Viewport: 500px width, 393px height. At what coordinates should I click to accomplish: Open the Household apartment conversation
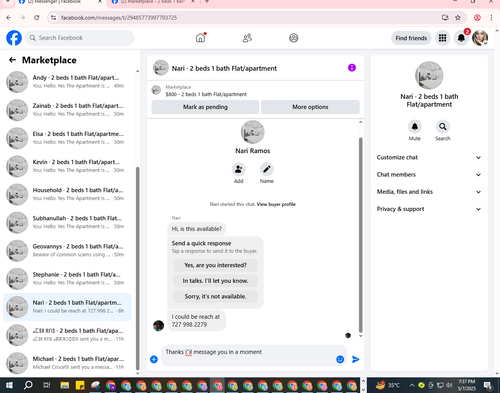pos(68,194)
